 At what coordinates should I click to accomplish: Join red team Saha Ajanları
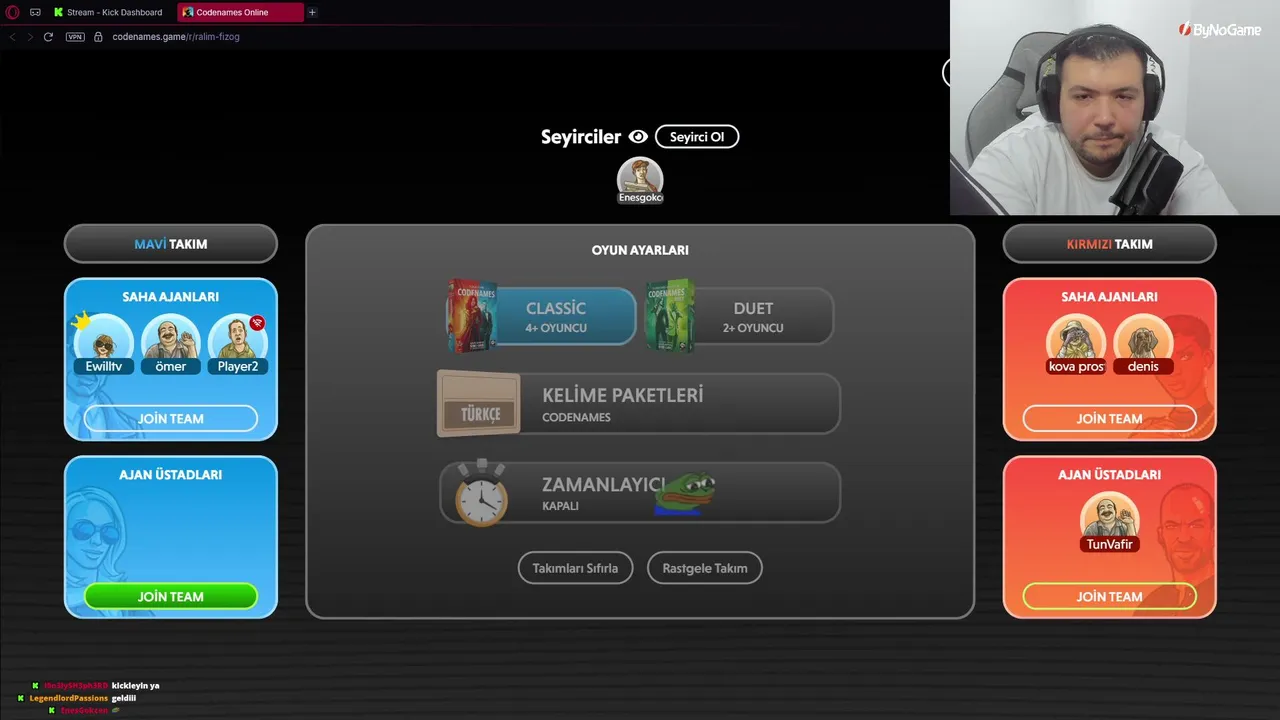1109,419
